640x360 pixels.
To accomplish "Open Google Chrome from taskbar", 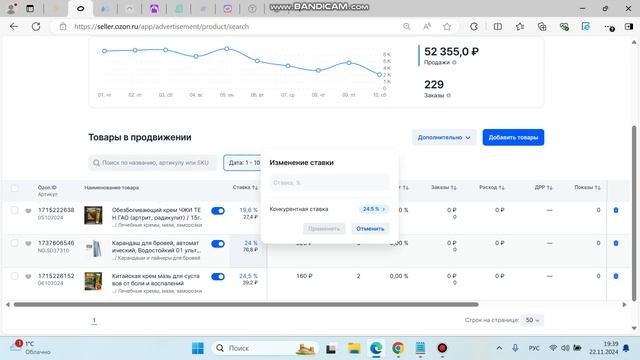I will point(398,348).
